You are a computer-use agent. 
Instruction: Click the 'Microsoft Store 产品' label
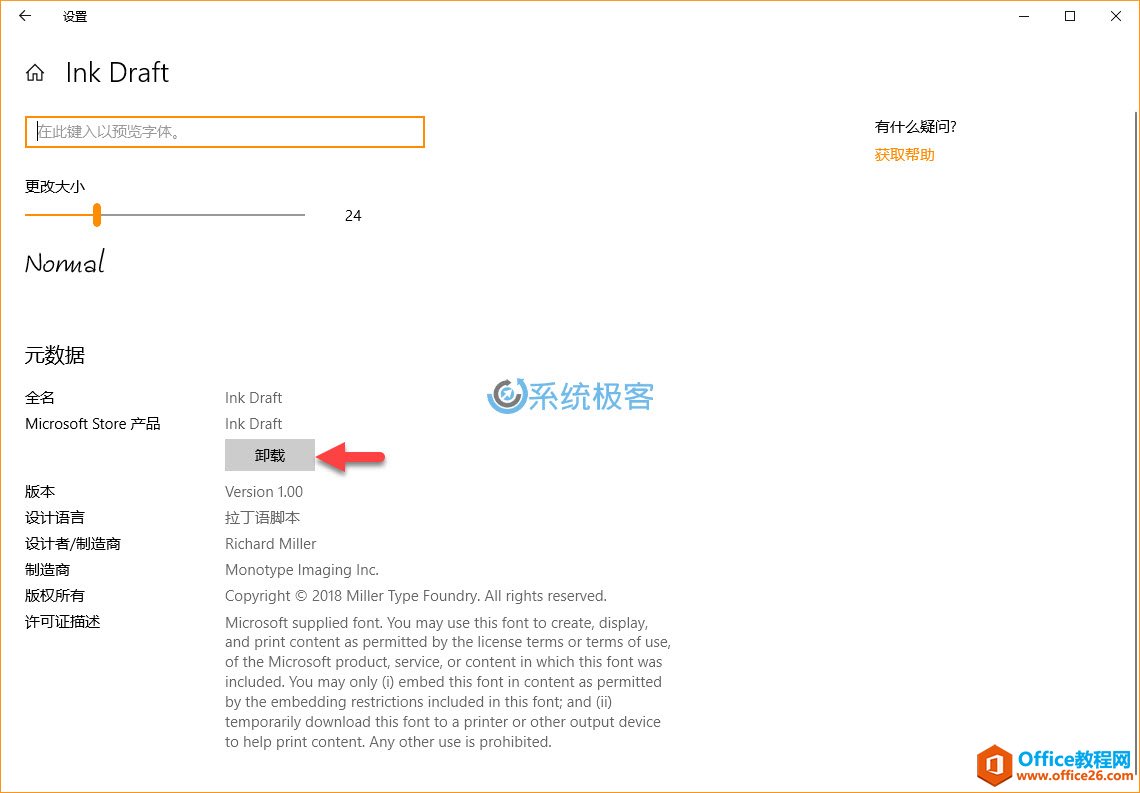92,424
